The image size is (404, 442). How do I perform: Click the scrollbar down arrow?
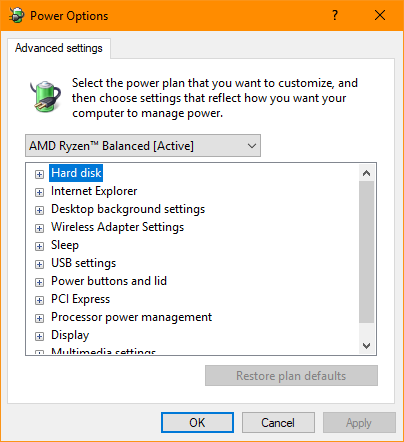tap(367, 346)
